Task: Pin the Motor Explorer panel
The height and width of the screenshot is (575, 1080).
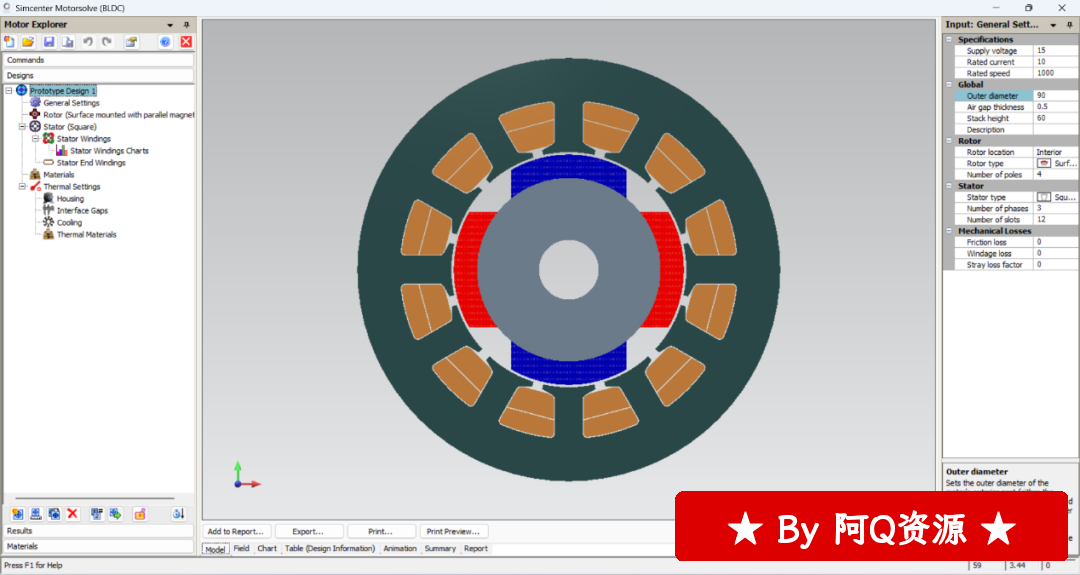Action: (x=186, y=25)
